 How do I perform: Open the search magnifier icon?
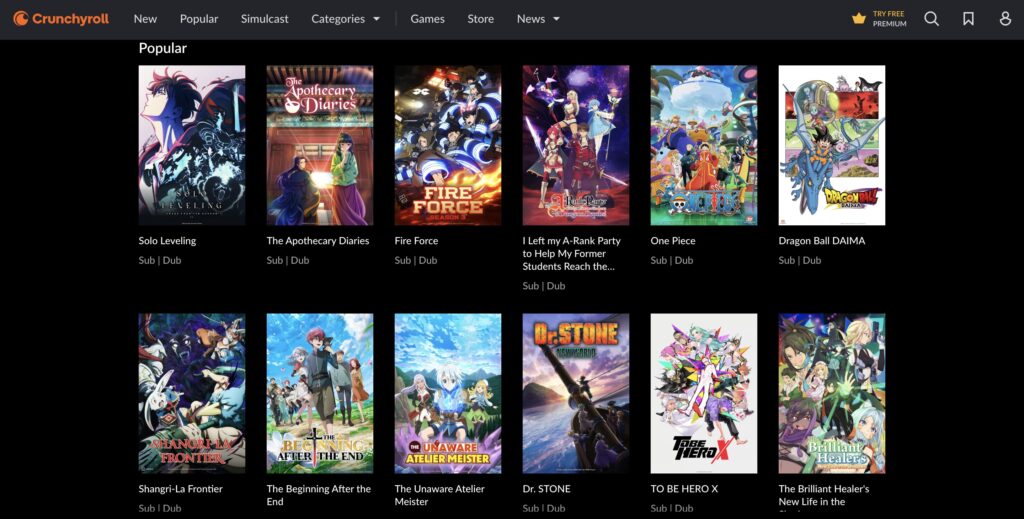[932, 19]
